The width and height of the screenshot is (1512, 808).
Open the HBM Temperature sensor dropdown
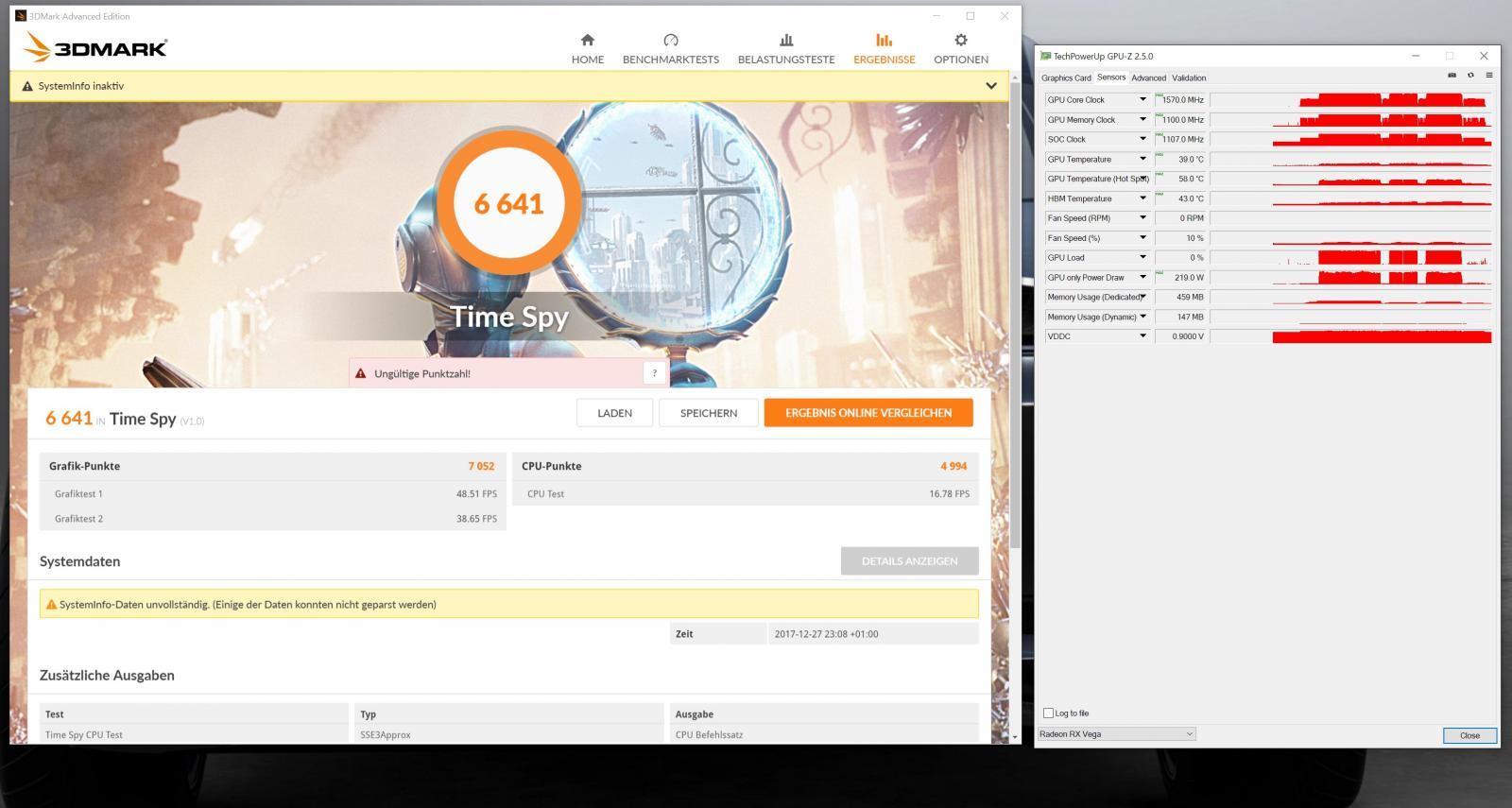(x=1143, y=198)
